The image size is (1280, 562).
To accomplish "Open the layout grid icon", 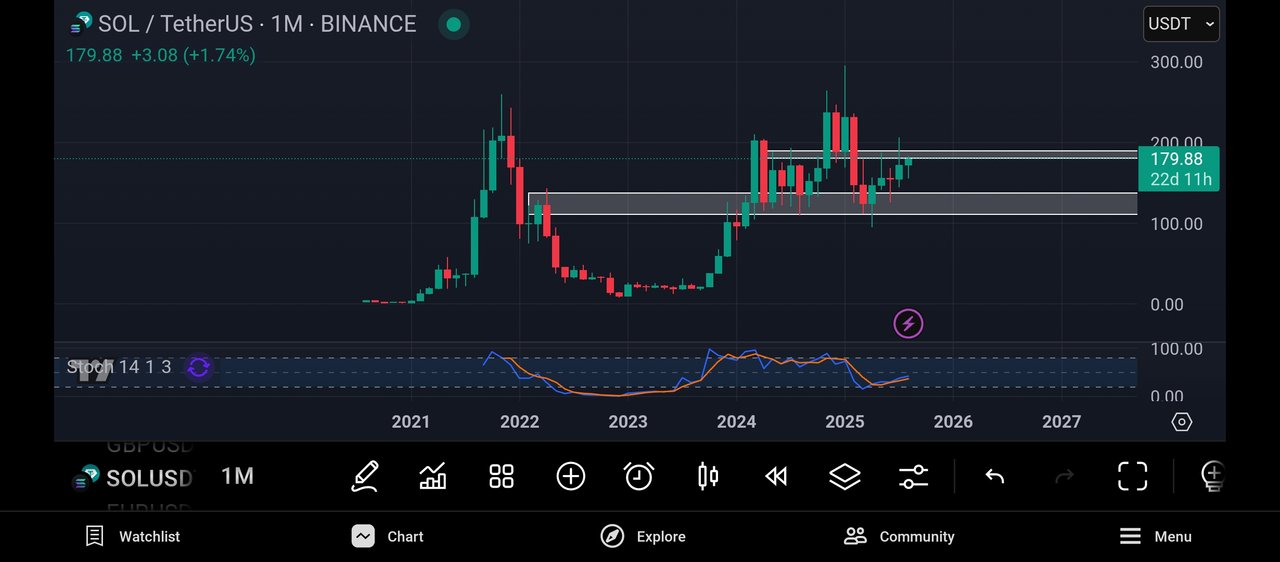I will (x=501, y=476).
